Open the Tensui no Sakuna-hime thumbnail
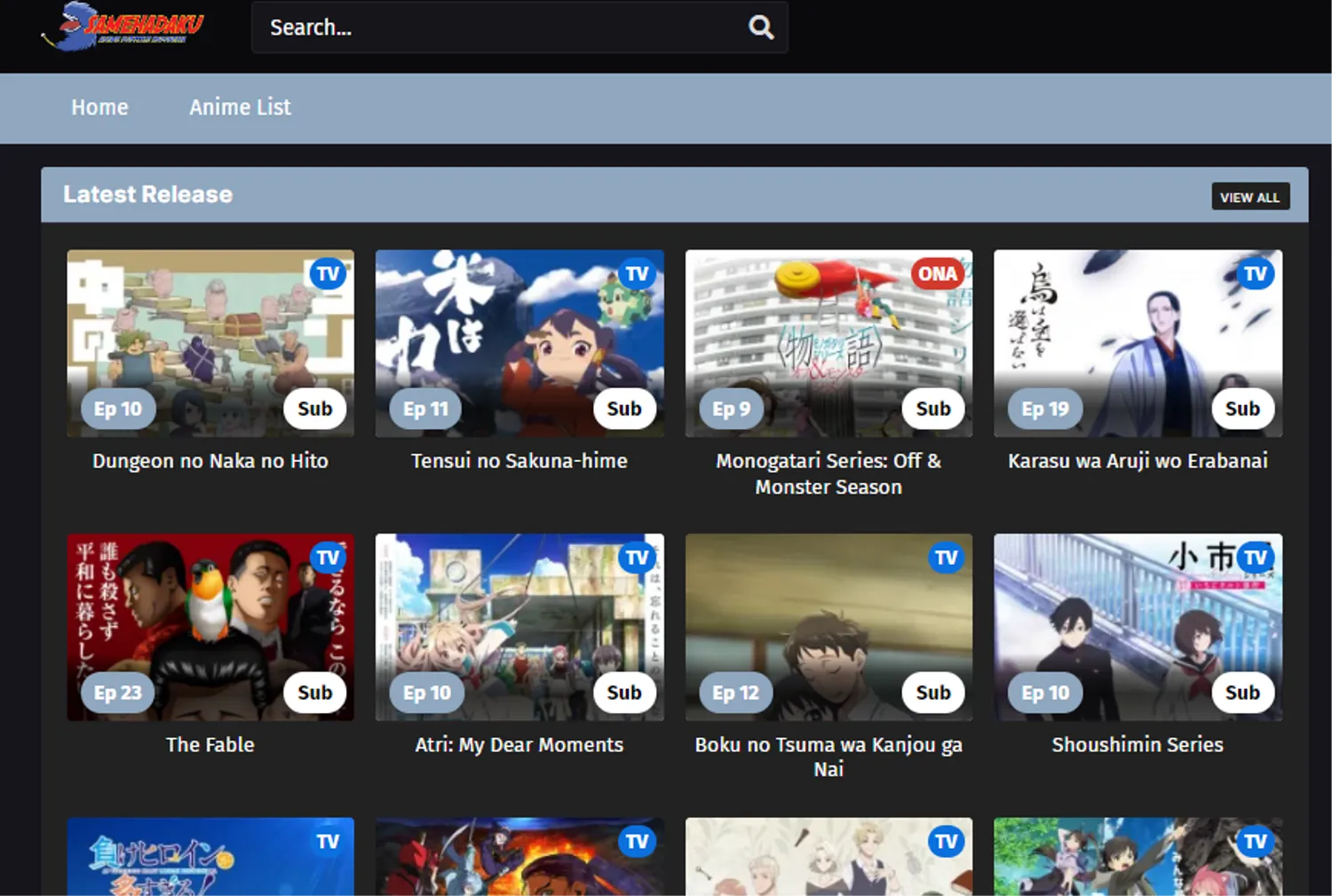Screen dimensions: 1332x896 click(x=519, y=344)
